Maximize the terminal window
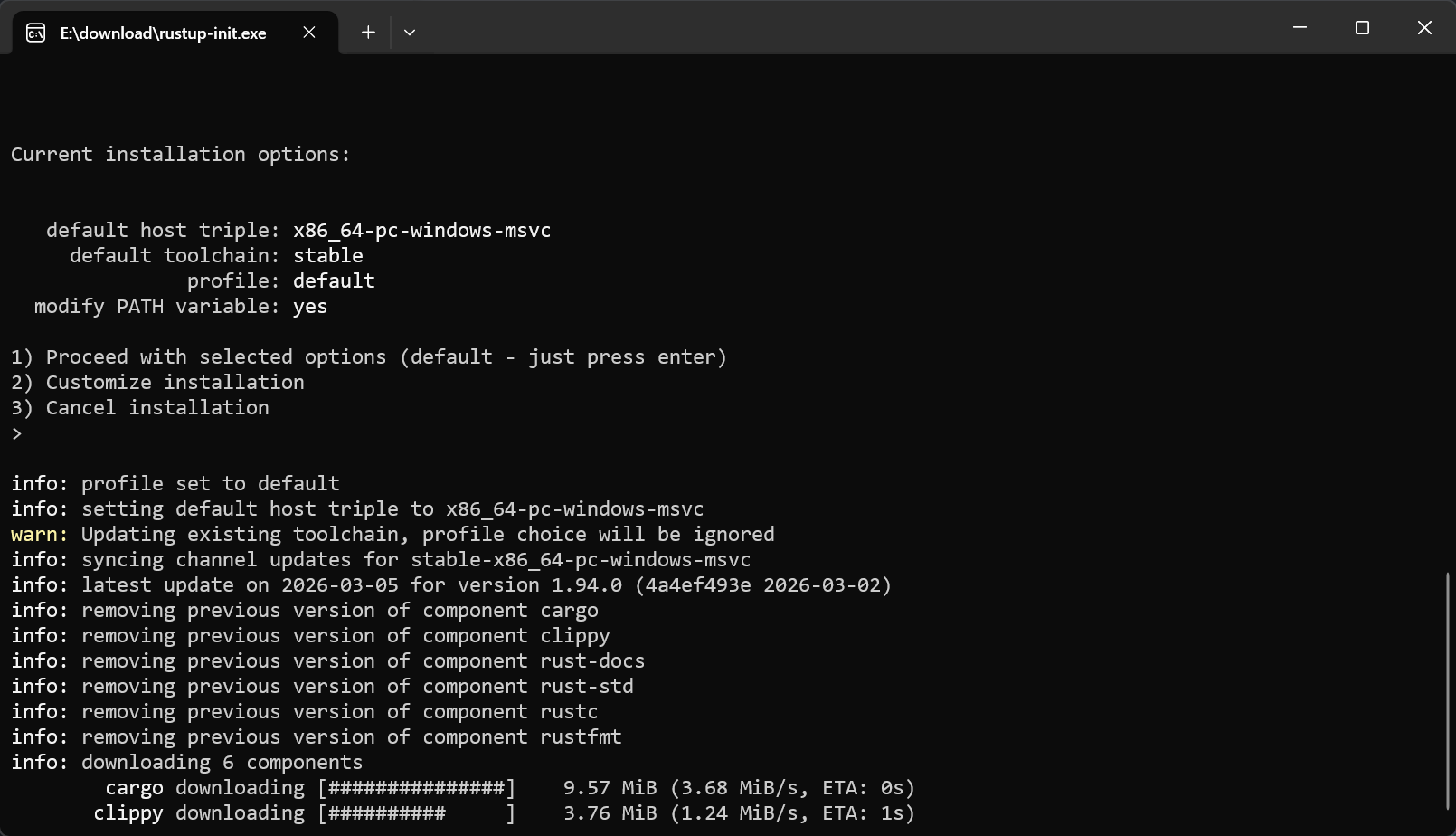 (x=1362, y=28)
